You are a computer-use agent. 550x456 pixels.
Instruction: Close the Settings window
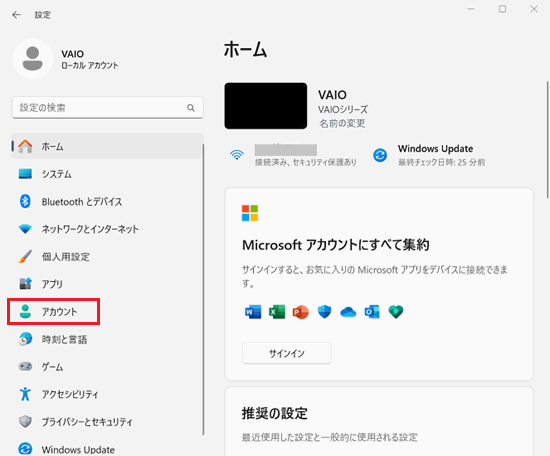(x=534, y=9)
